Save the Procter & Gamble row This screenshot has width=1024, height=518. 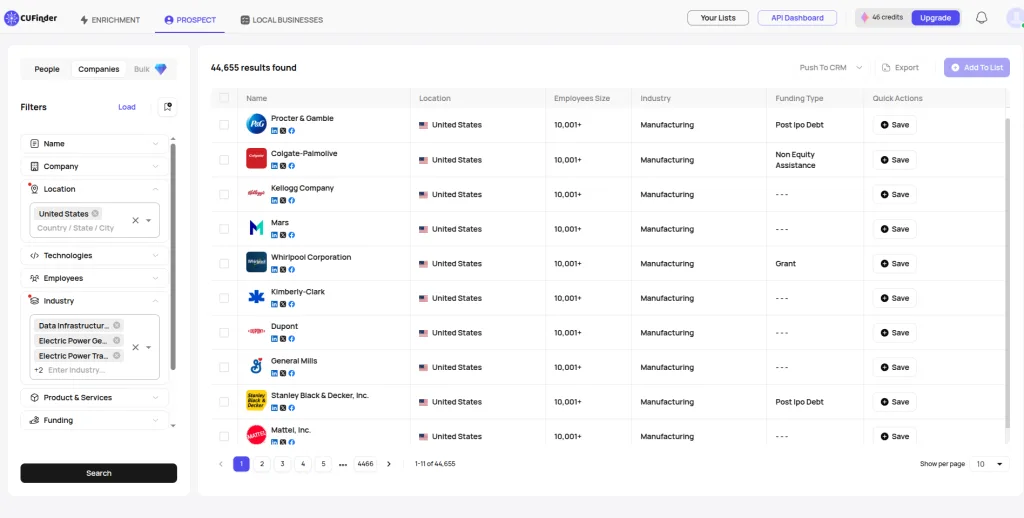click(x=894, y=125)
